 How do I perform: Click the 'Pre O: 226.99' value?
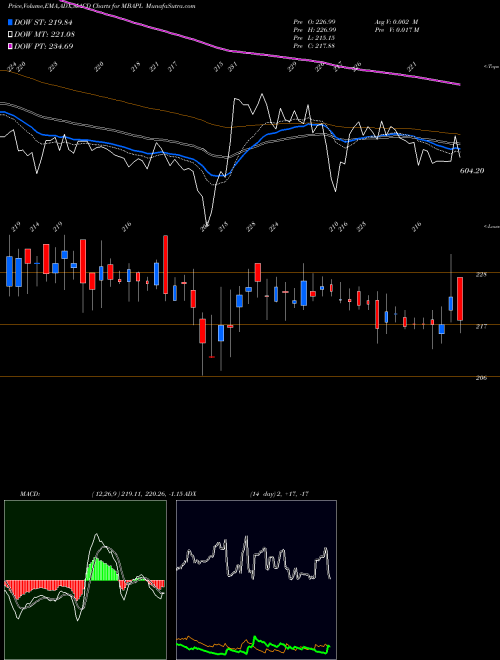[x=314, y=21]
